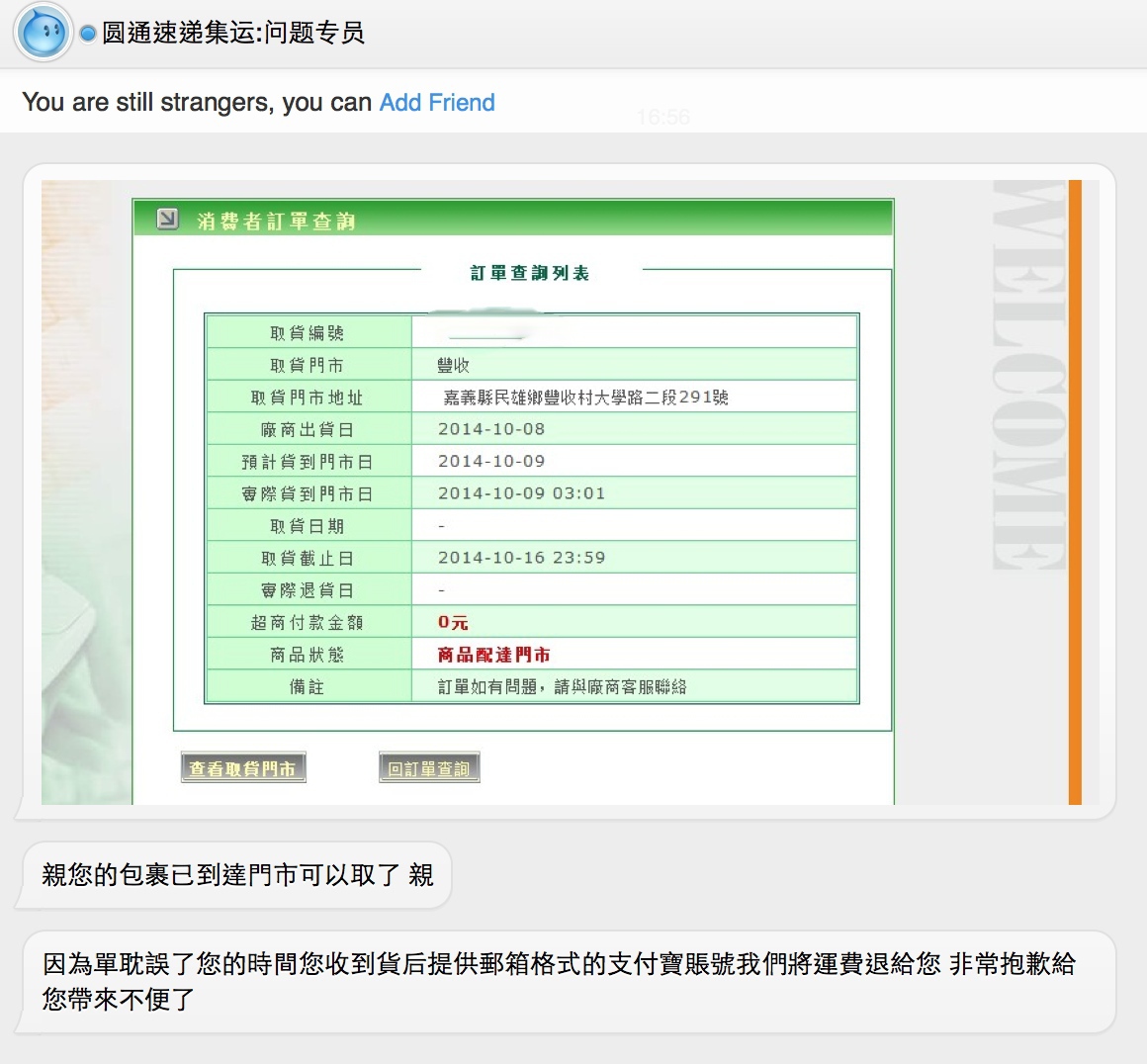1147x1064 pixels.
Task: Click the ship date 2014-10-08
Action: click(x=491, y=429)
